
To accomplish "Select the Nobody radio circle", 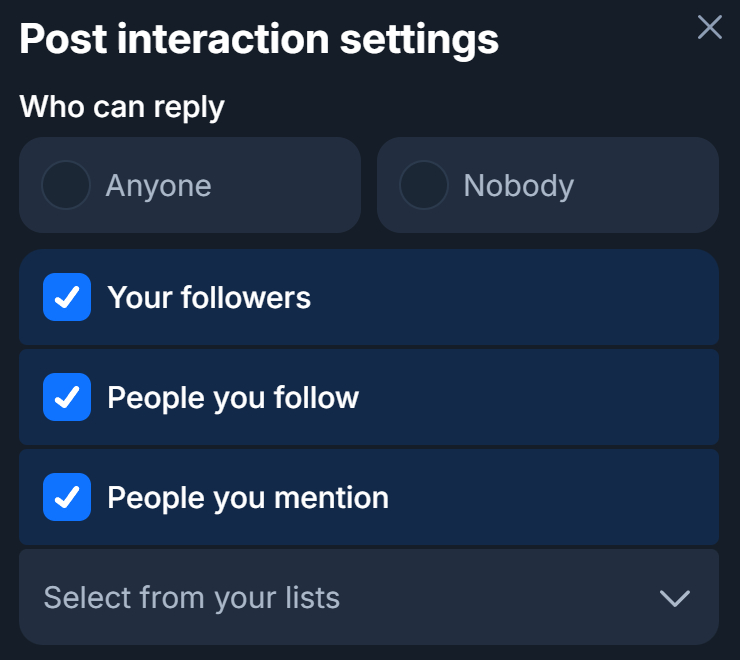I will pos(423,186).
